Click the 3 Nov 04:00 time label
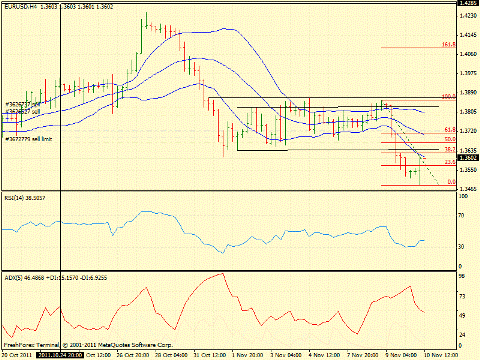Screen dimensions: 480x360 [x=286, y=355]
